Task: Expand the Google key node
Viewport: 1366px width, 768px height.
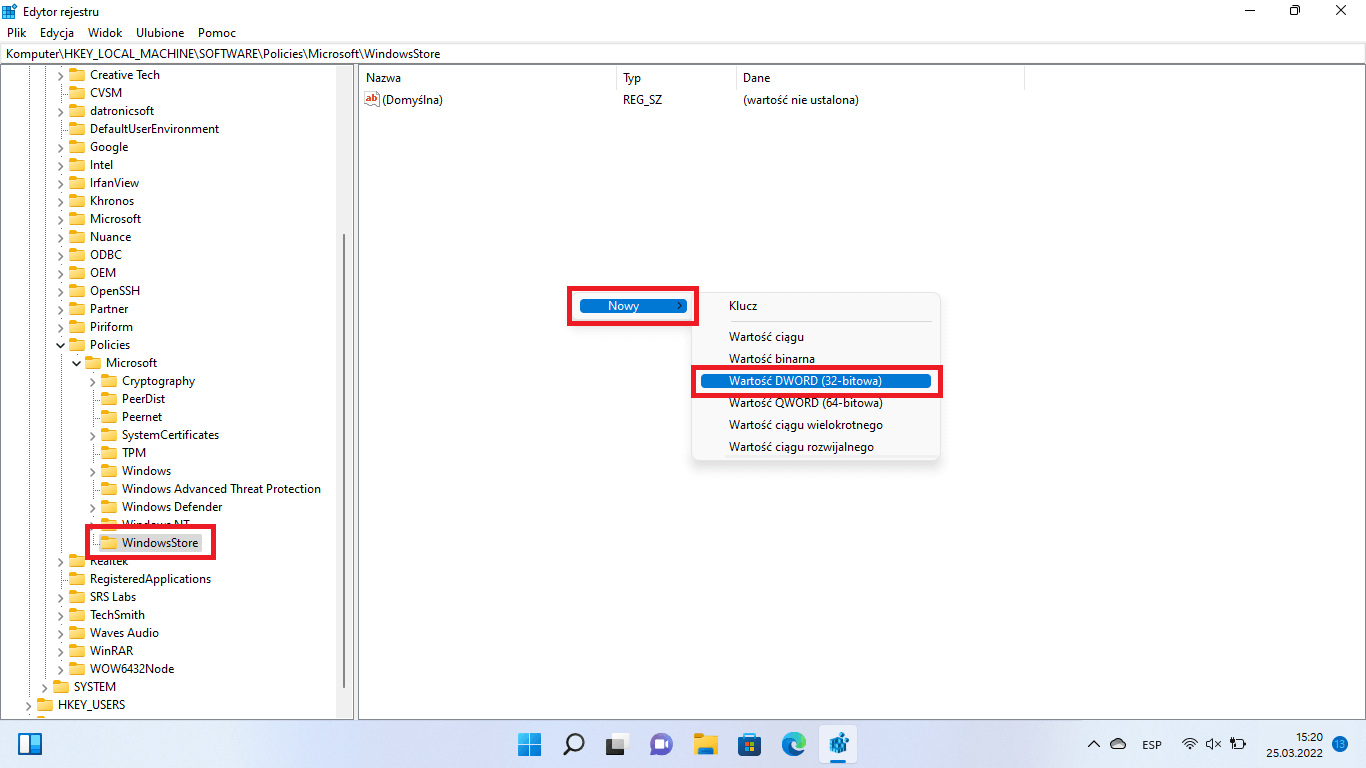Action: 60,146
